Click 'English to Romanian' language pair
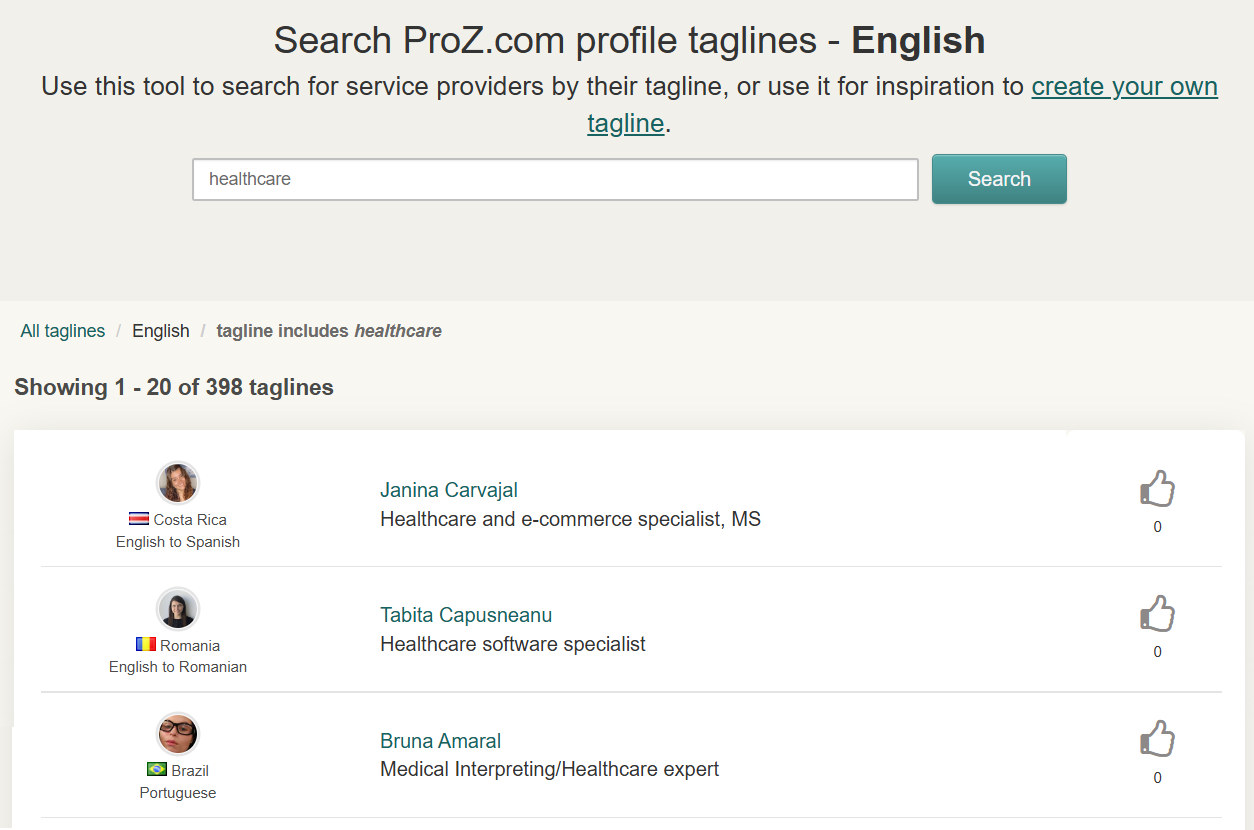 coord(178,667)
